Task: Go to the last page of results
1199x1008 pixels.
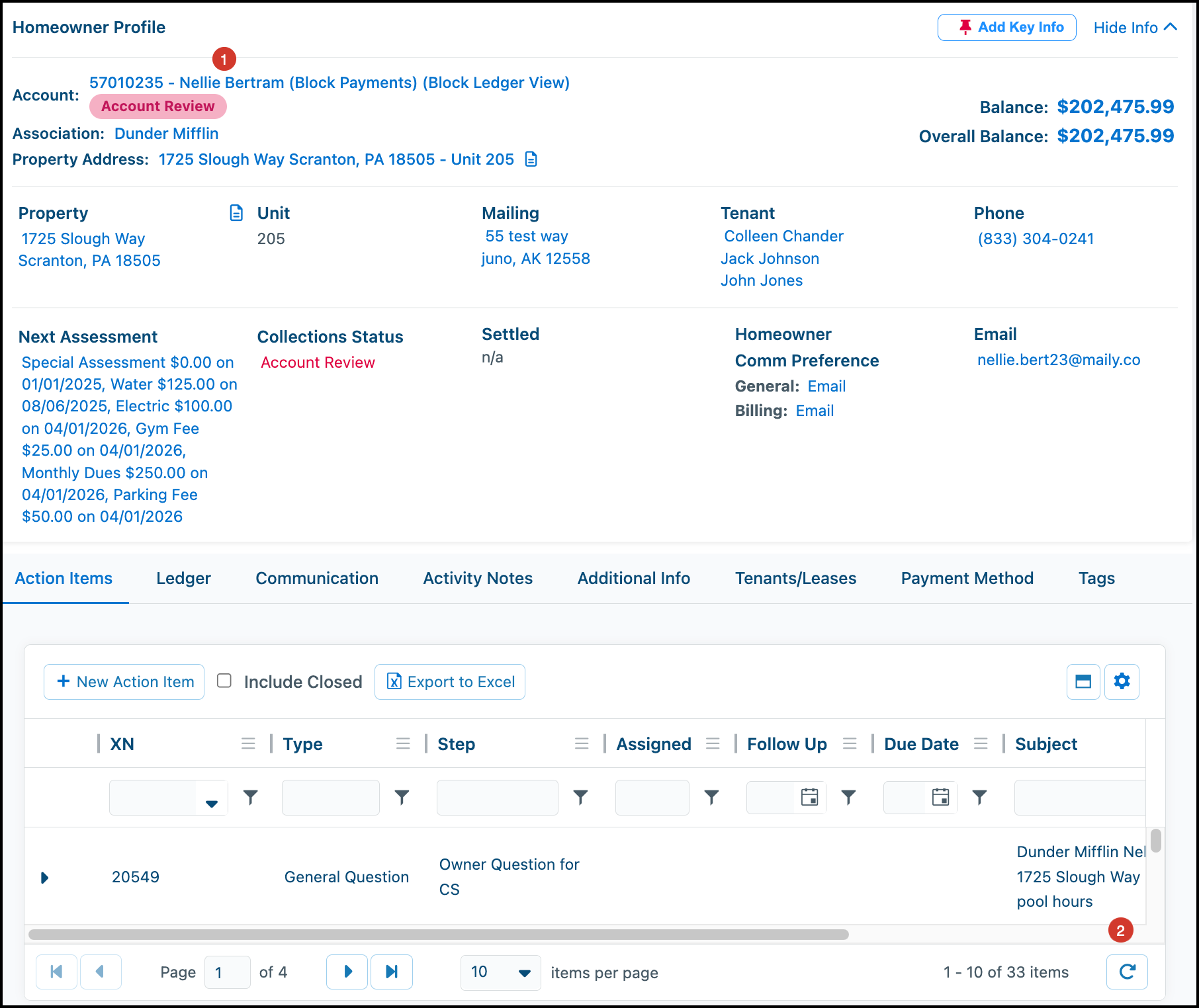Action: tap(392, 972)
